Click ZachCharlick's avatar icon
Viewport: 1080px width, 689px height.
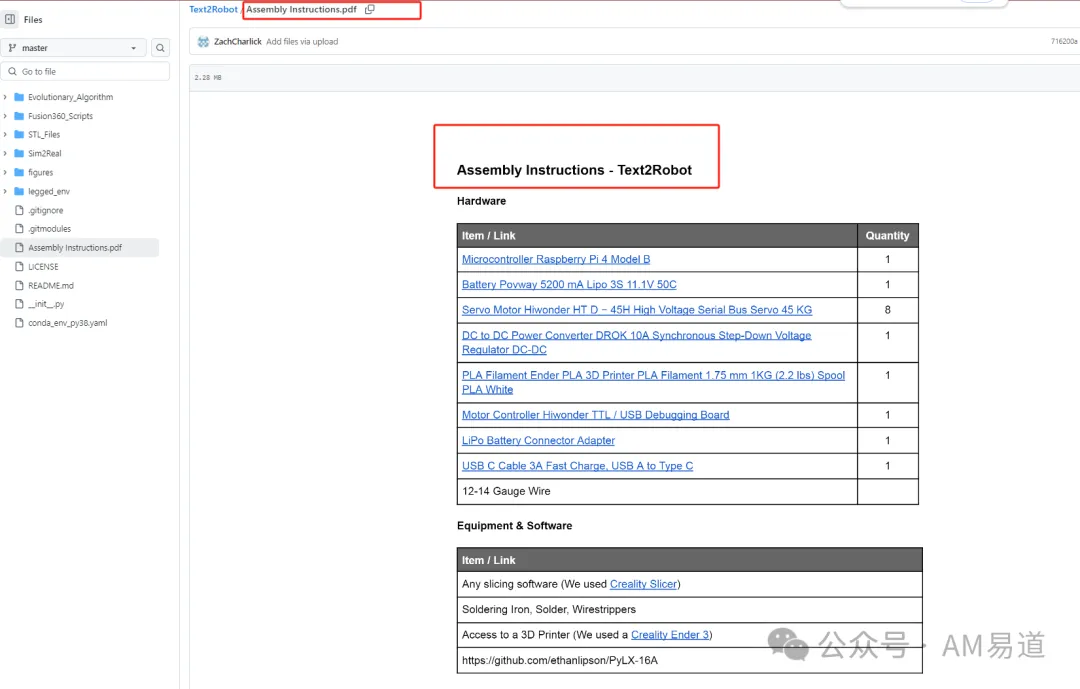coord(203,42)
